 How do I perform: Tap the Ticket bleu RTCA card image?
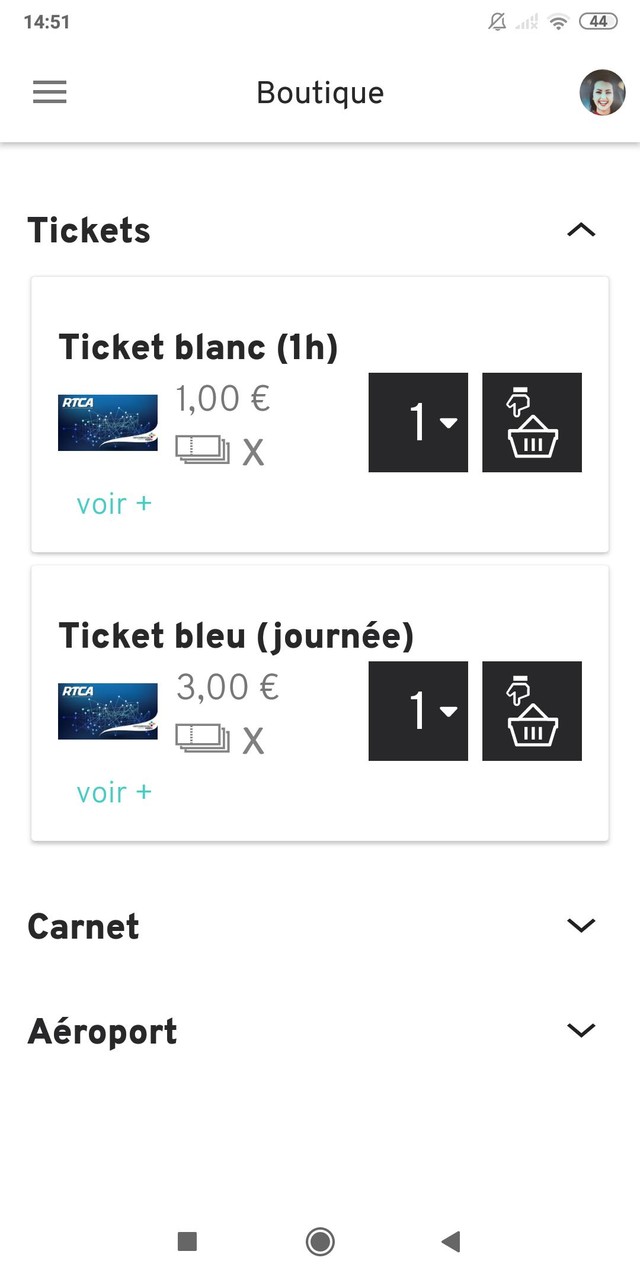pyautogui.click(x=108, y=711)
